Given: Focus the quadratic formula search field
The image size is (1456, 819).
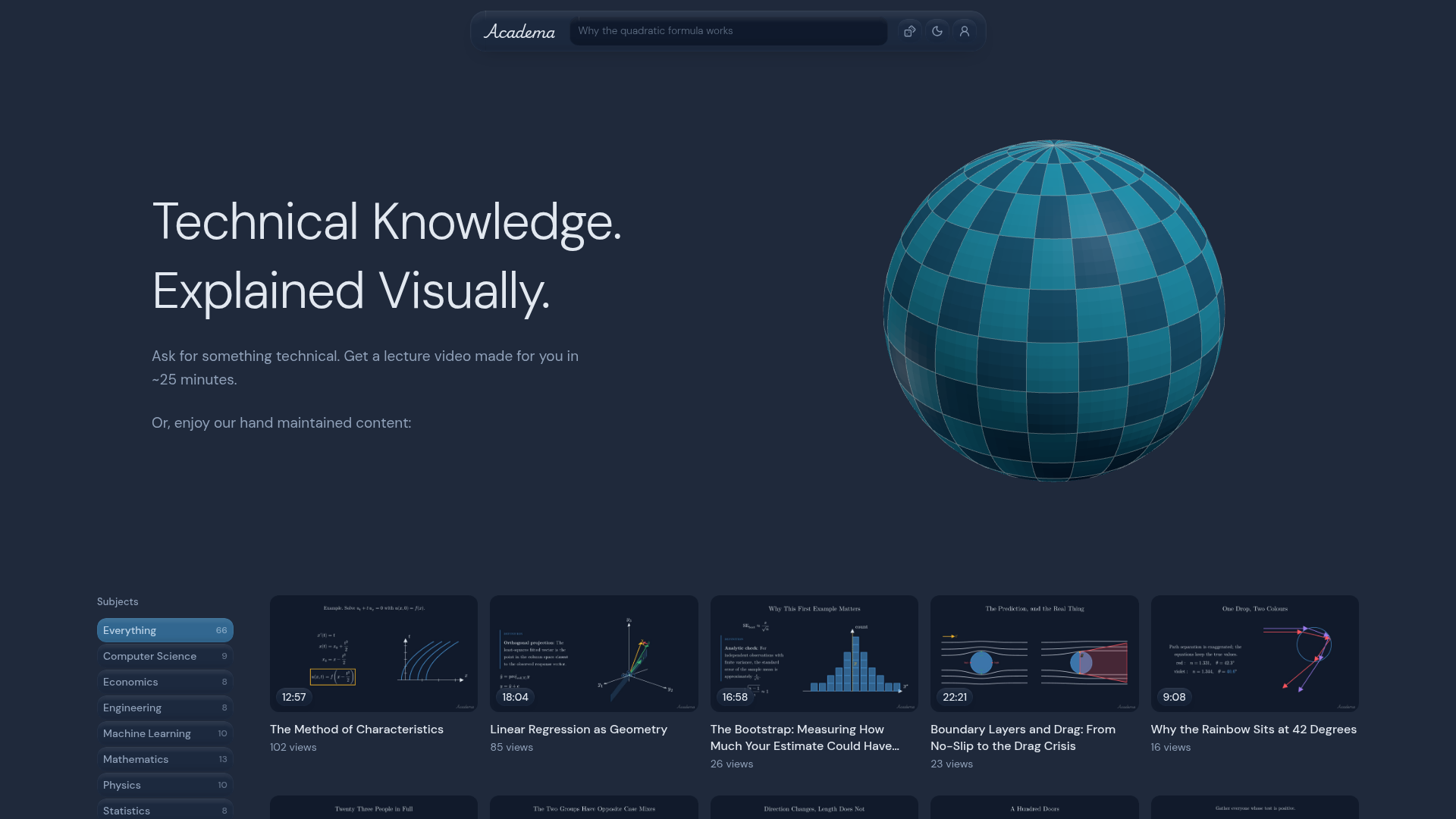Looking at the screenshot, I should [729, 31].
